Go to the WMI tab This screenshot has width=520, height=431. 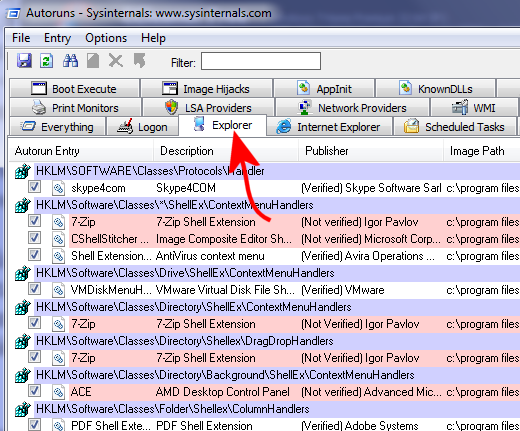tap(473, 108)
